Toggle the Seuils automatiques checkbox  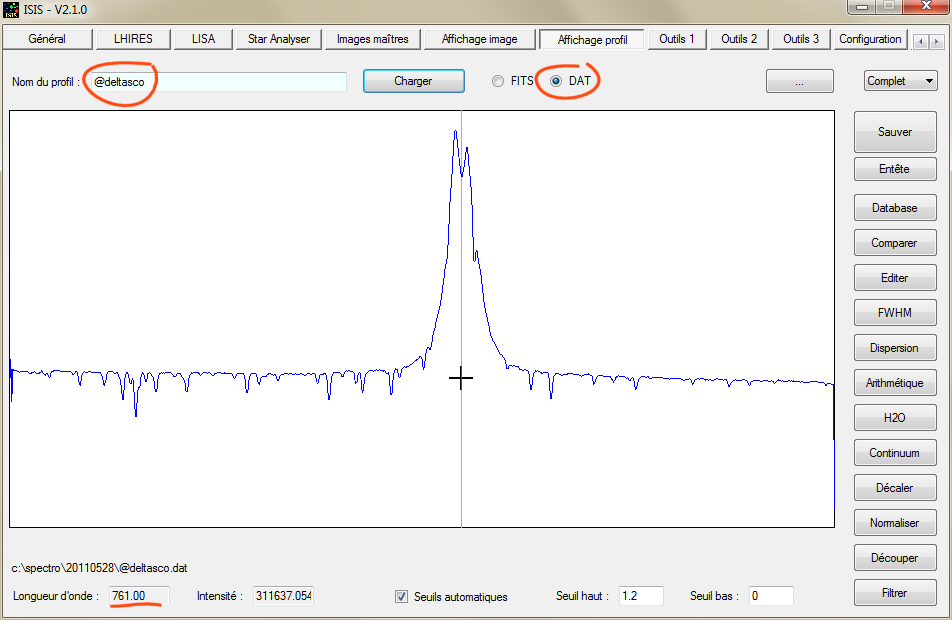[402, 597]
